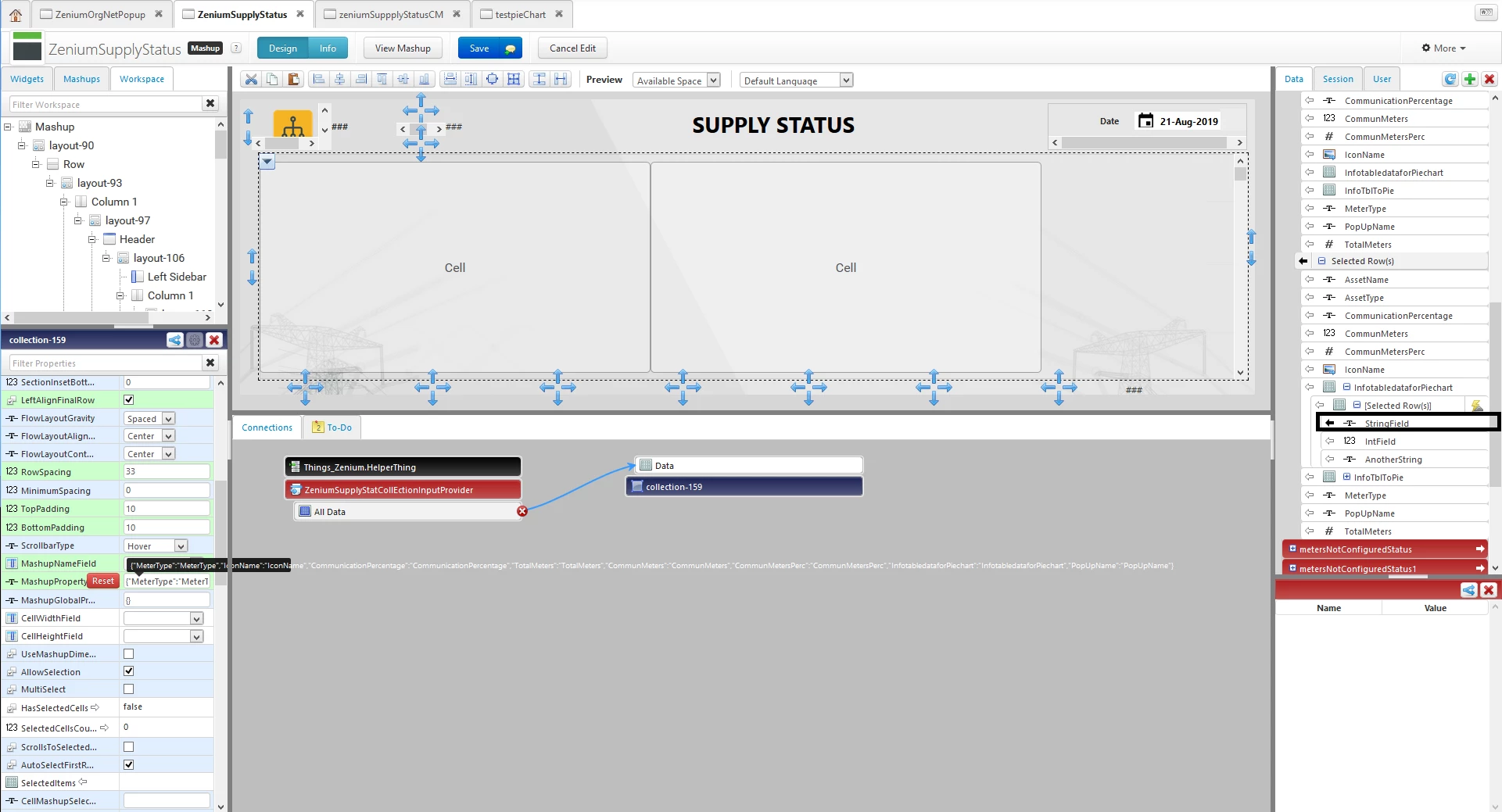Click the View Mashup button
This screenshot has height=812, width=1502.
(x=403, y=48)
